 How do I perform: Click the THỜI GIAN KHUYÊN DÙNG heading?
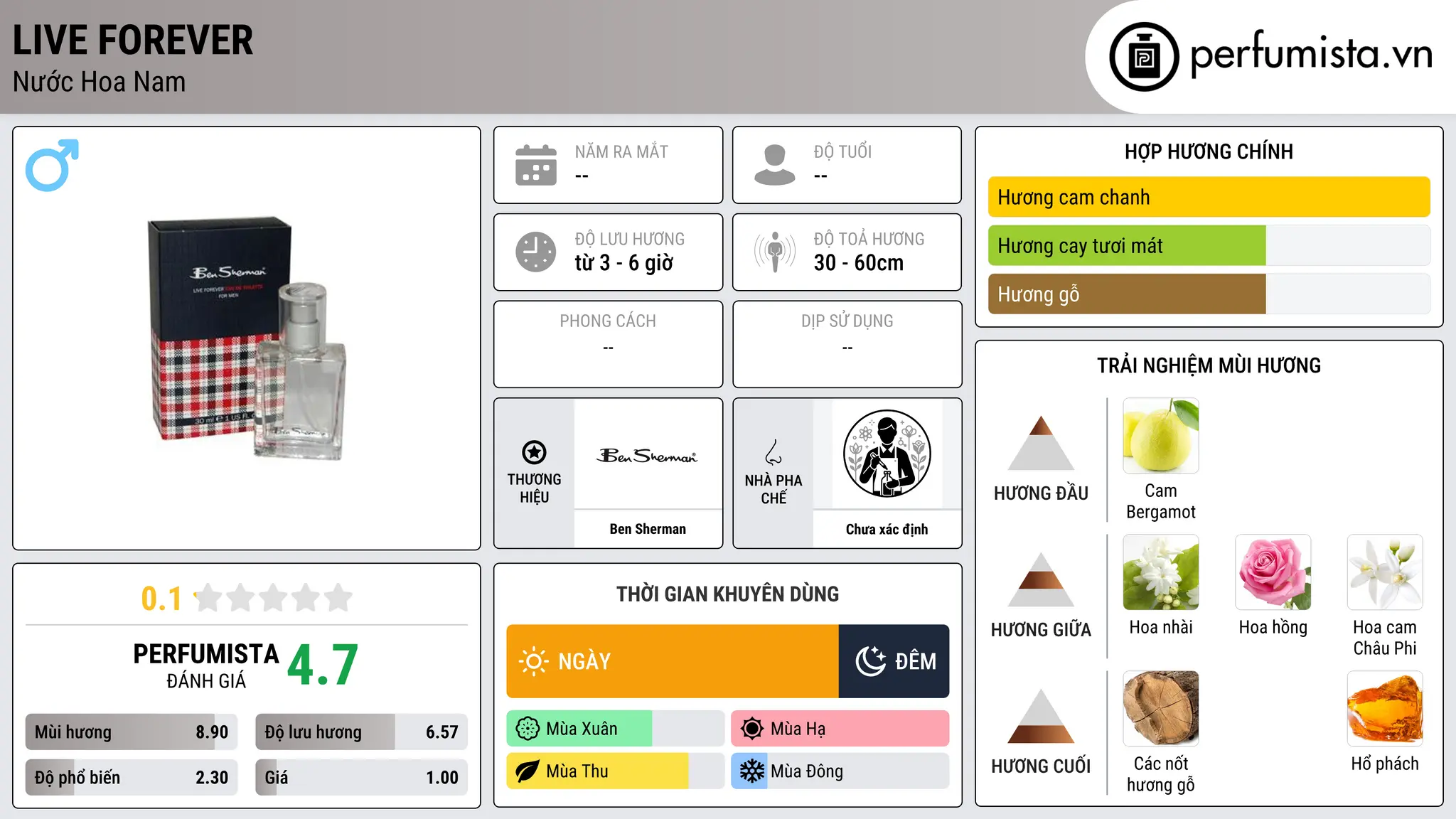pyautogui.click(x=727, y=594)
